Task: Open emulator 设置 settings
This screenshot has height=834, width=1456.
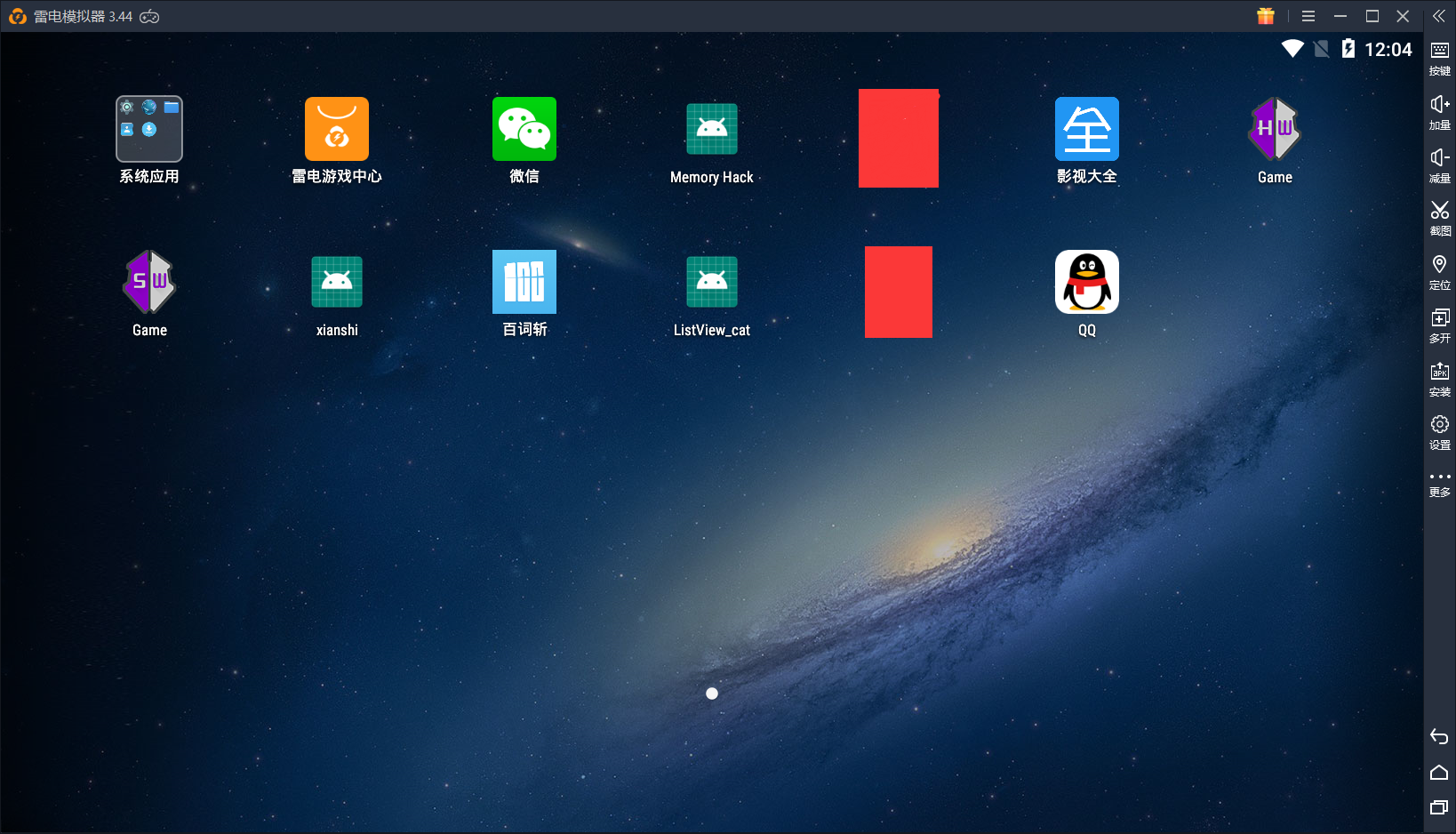Action: [x=1440, y=433]
